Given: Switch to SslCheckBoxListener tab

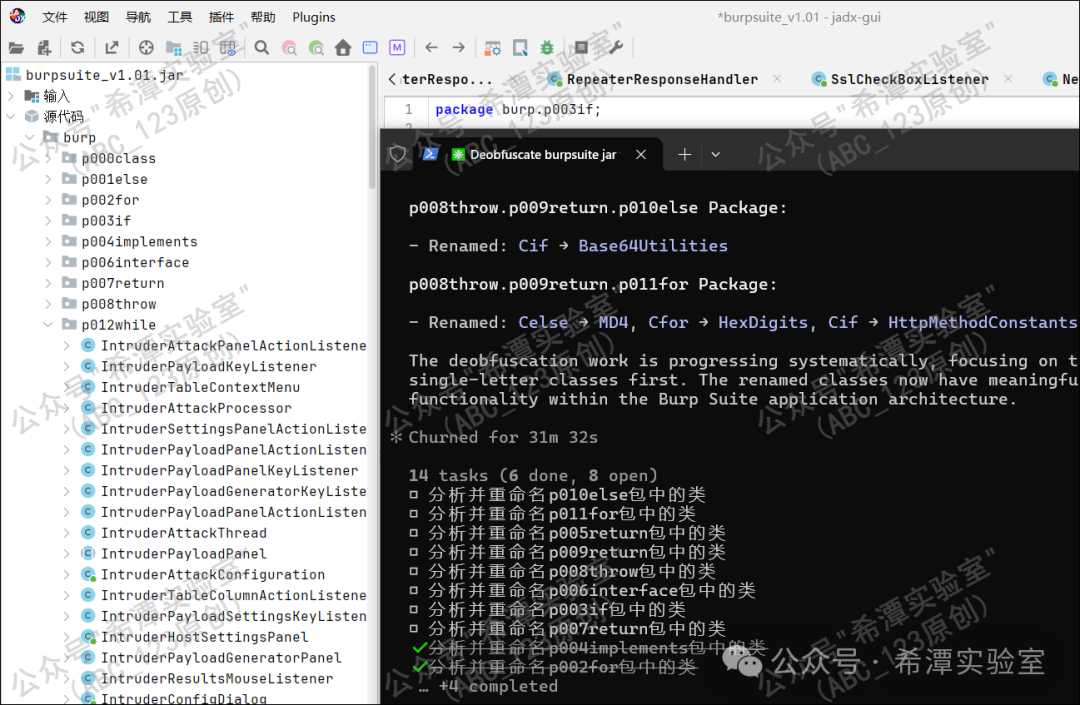Looking at the screenshot, I should (900, 79).
